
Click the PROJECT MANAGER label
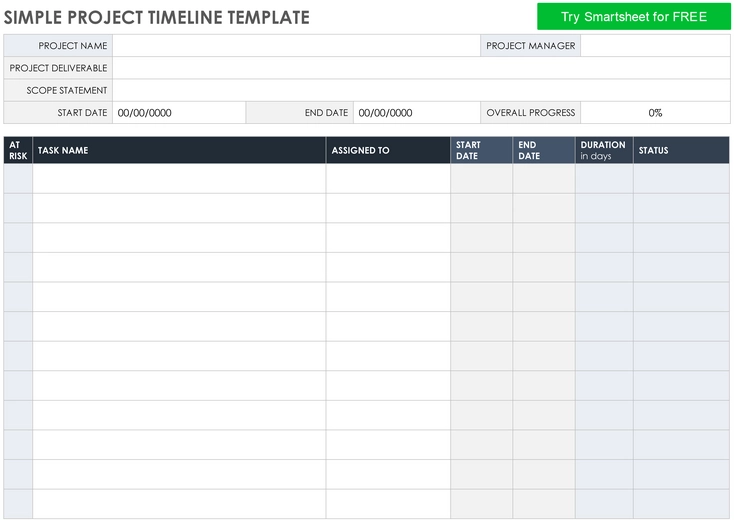click(530, 46)
